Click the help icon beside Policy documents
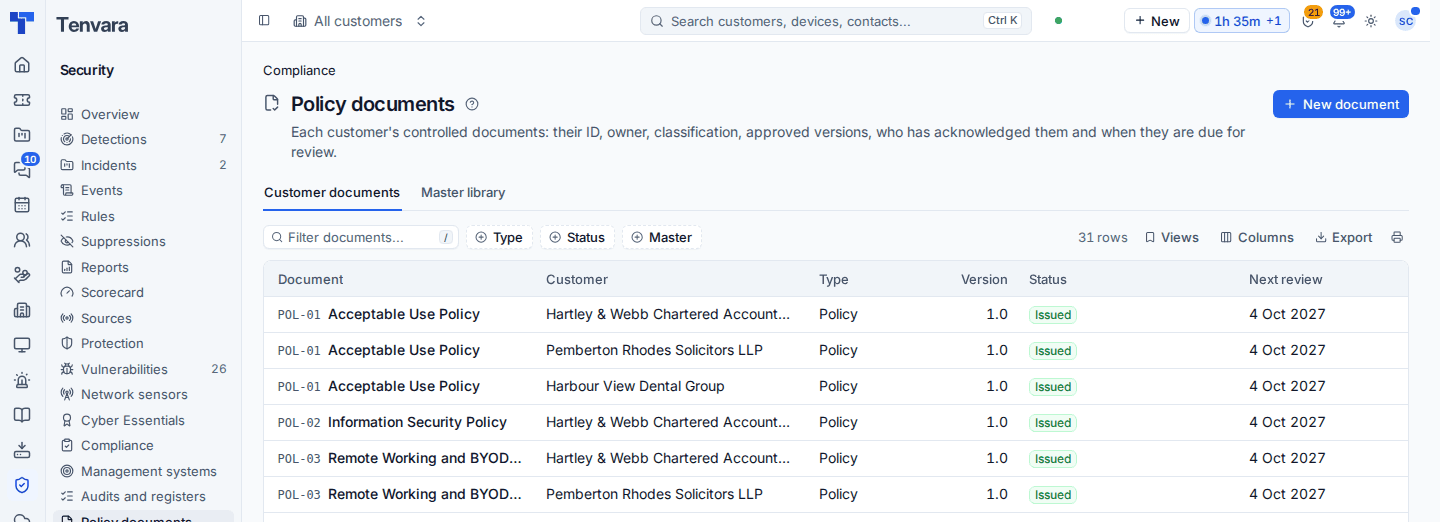The image size is (1440, 522). coord(472,104)
